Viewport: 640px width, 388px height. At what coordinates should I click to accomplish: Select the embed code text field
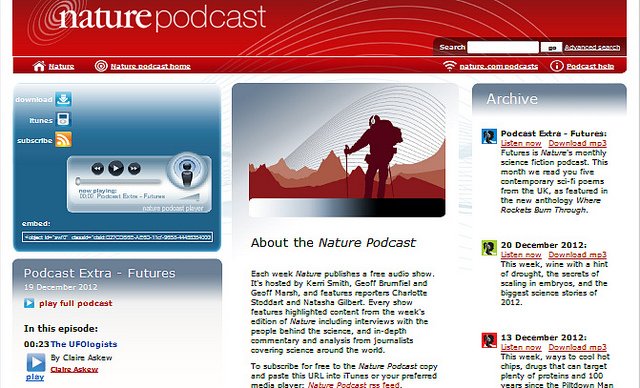coord(117,237)
